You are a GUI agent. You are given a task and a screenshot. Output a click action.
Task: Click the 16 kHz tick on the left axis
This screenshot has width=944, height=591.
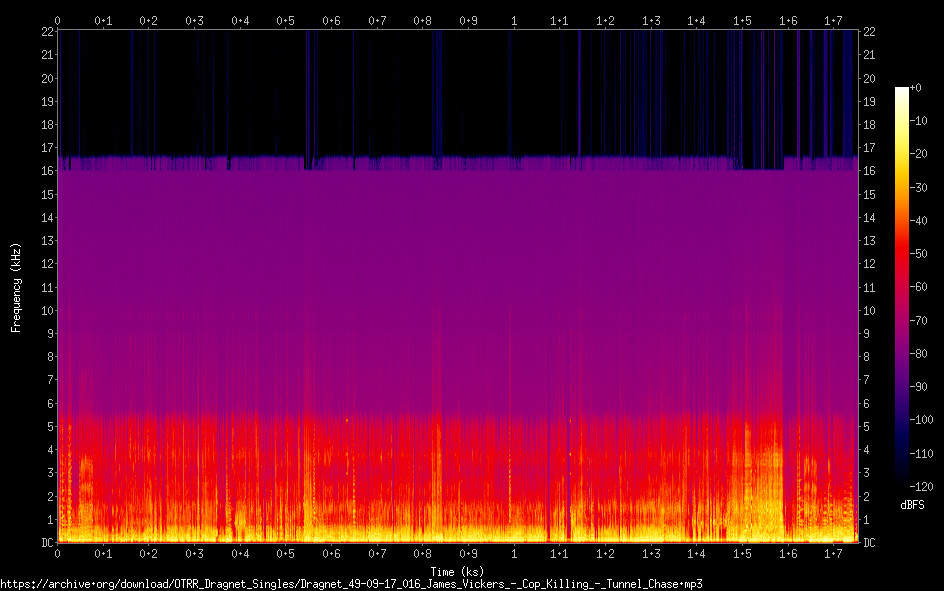45,171
